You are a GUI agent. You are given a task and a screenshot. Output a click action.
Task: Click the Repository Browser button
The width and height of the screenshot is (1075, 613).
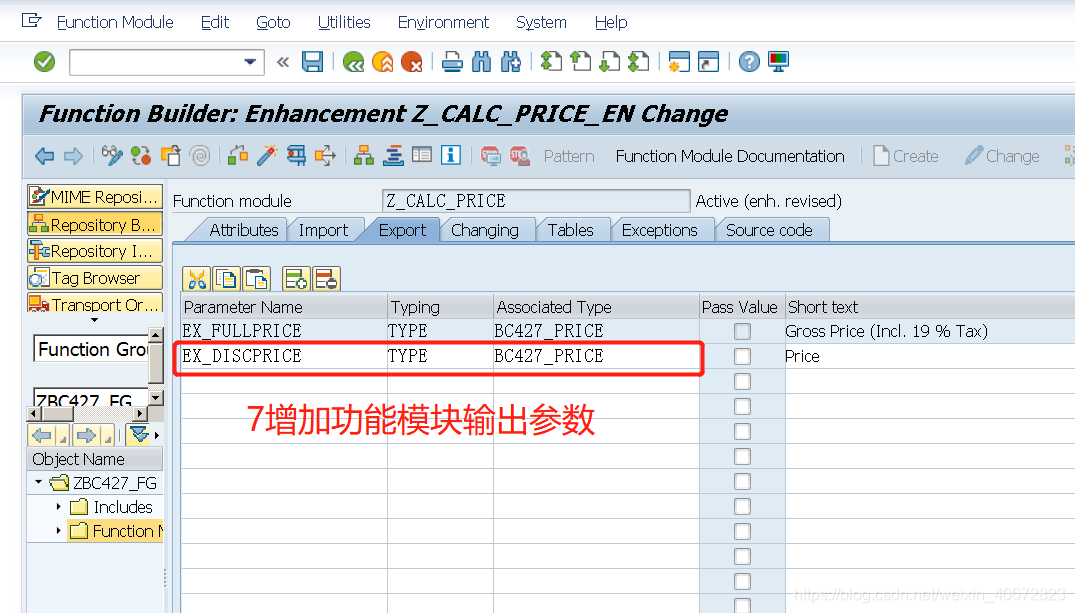[x=95, y=224]
